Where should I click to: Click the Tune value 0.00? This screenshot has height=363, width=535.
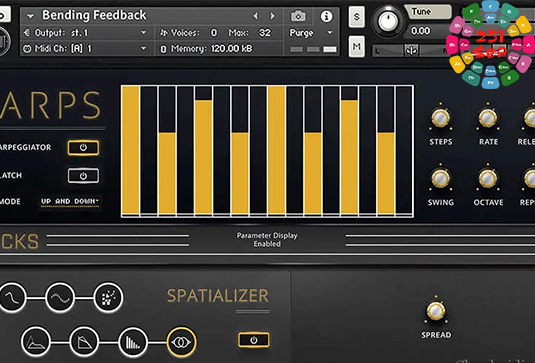[421, 31]
